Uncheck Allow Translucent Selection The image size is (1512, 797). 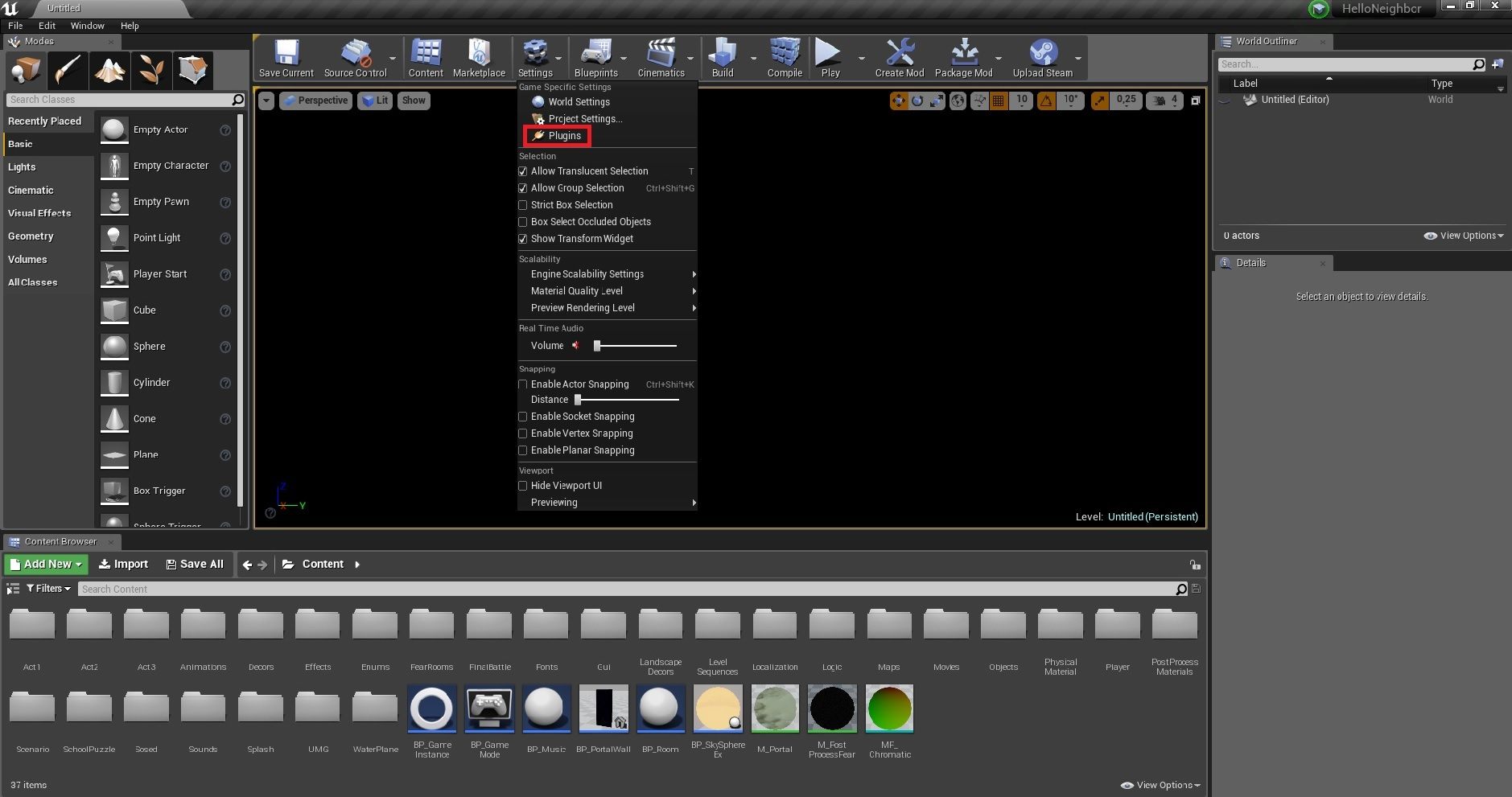pyautogui.click(x=523, y=171)
